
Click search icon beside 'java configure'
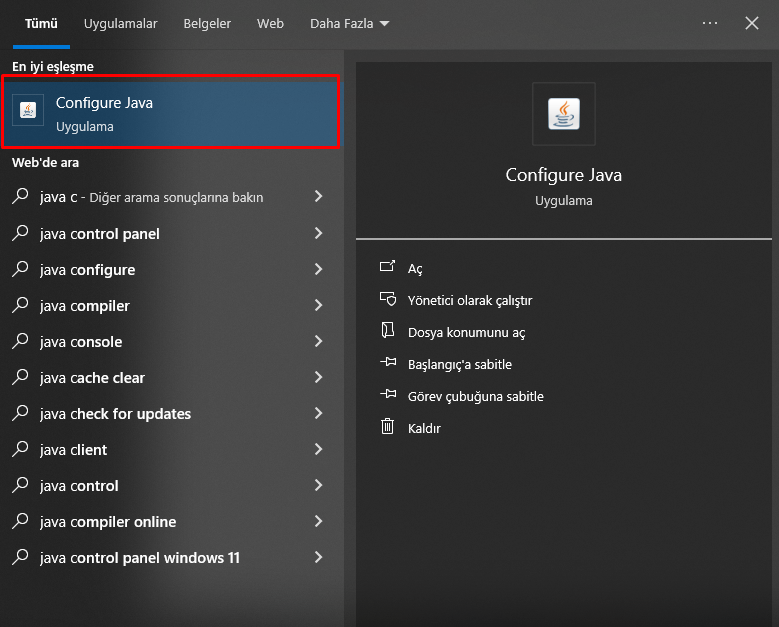[x=20, y=269]
